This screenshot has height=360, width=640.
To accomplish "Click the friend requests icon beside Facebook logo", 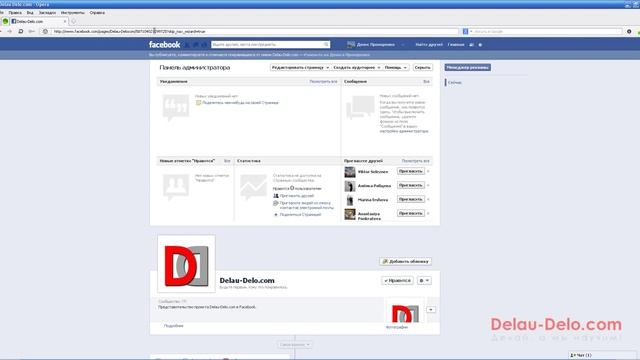I will [187, 44].
